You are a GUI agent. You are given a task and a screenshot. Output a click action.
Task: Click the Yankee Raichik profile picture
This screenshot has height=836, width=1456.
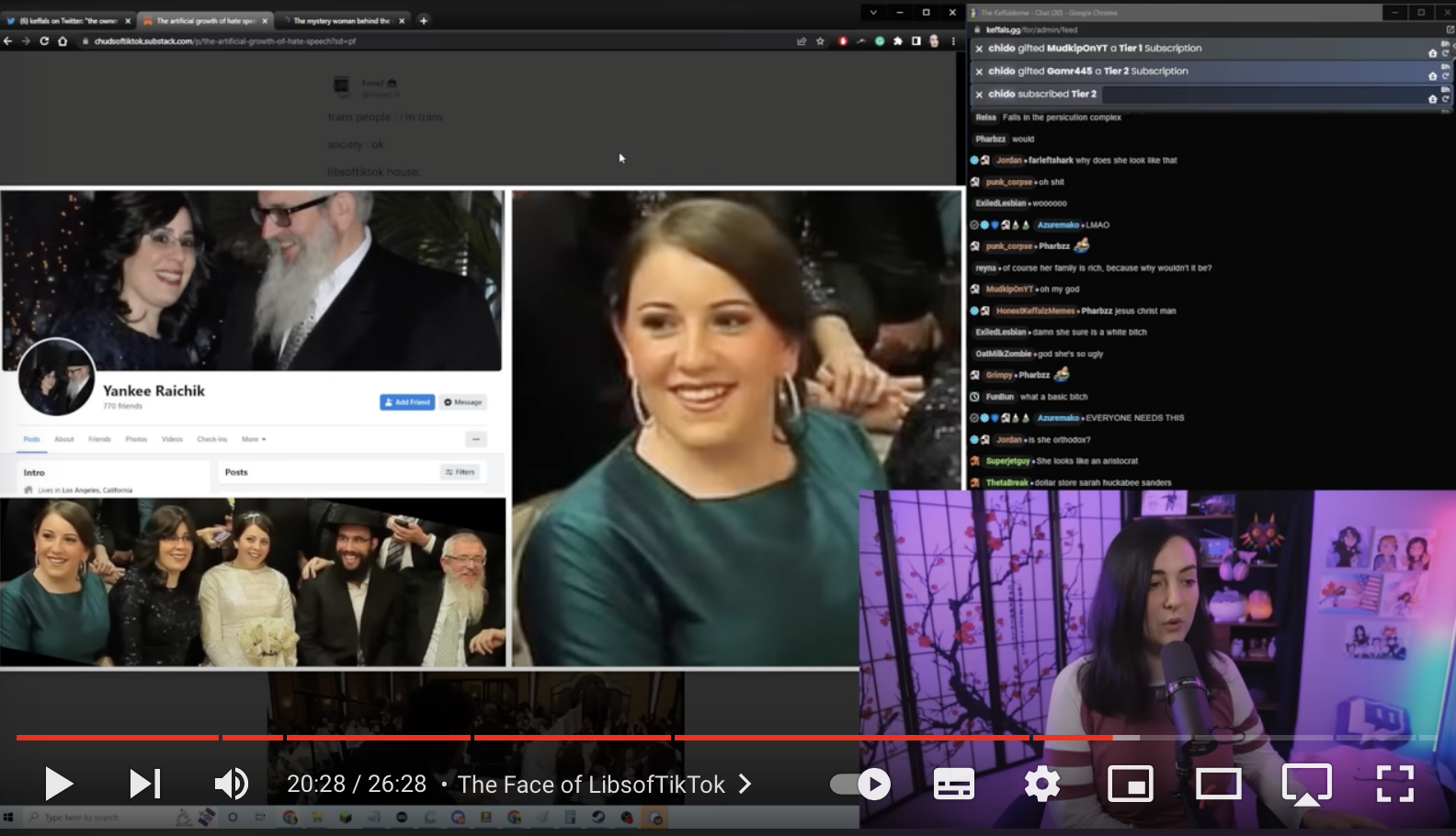(x=56, y=378)
